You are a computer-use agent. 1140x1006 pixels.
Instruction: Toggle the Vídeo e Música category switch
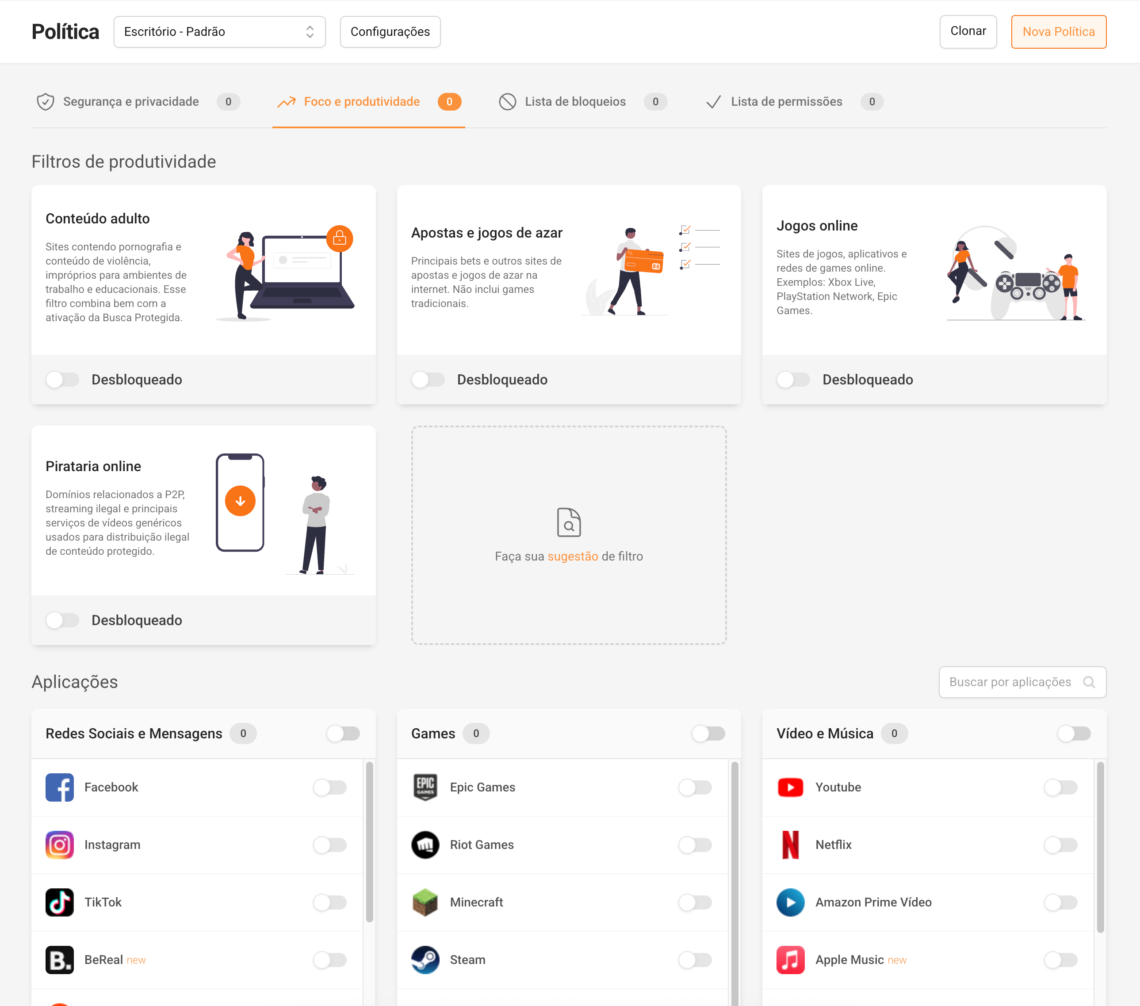click(x=1074, y=733)
